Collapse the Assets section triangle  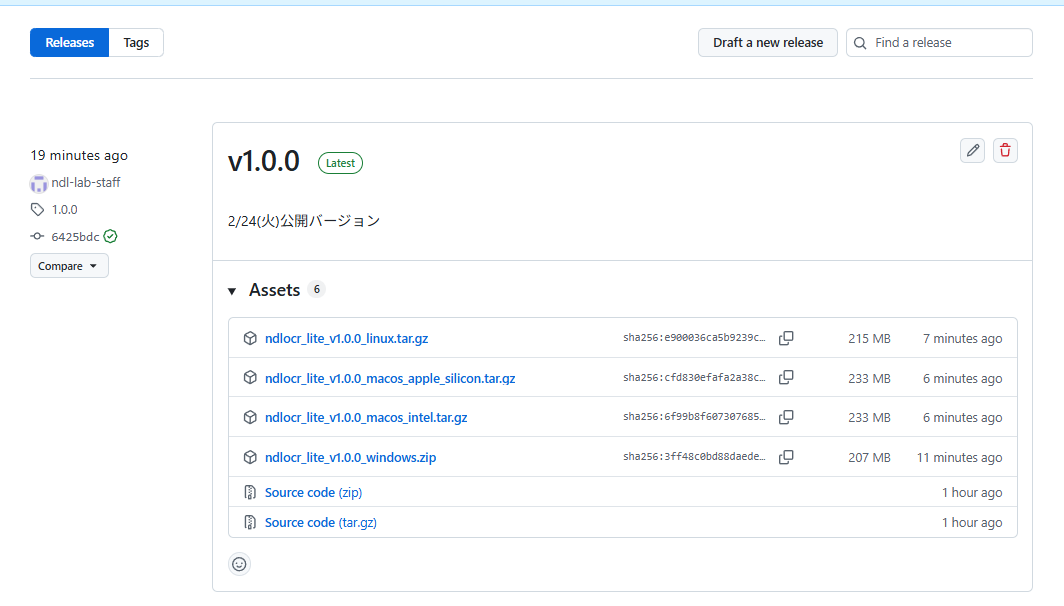232,291
